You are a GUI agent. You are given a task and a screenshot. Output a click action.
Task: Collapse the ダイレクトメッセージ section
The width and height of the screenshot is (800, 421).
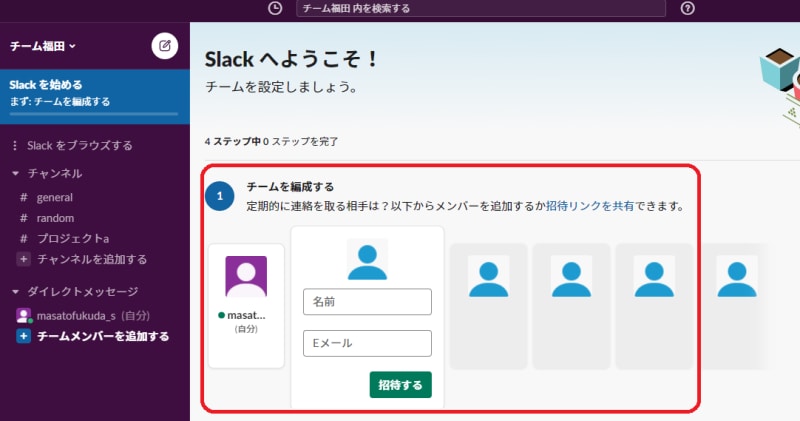(16, 292)
